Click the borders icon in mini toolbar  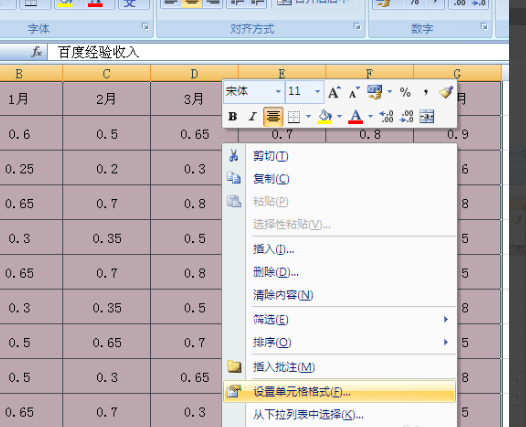pos(294,117)
